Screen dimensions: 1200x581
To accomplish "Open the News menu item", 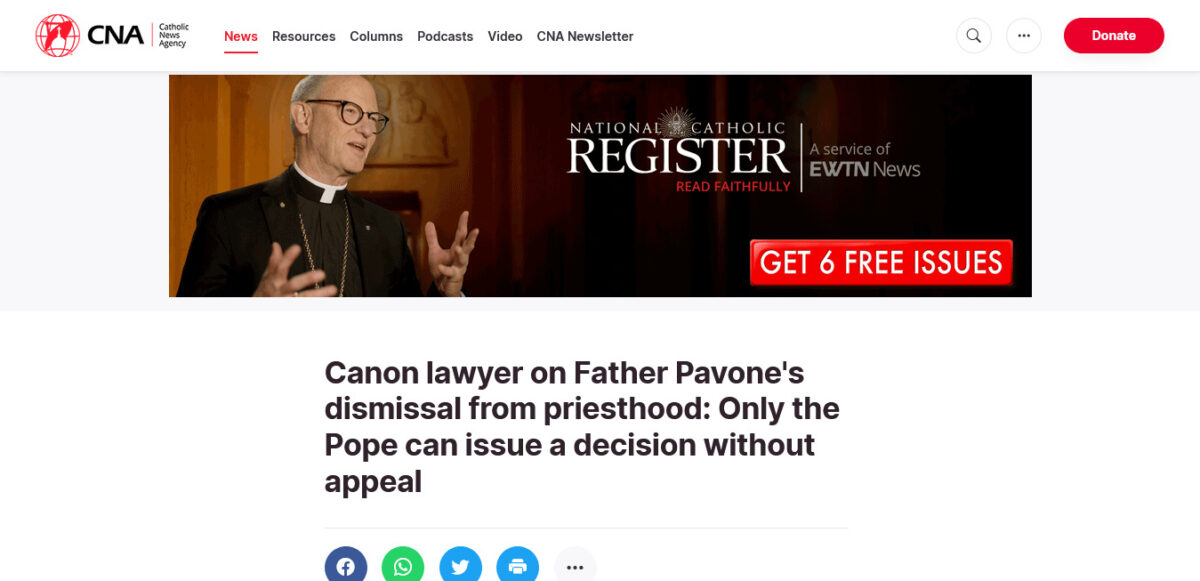I will (241, 36).
